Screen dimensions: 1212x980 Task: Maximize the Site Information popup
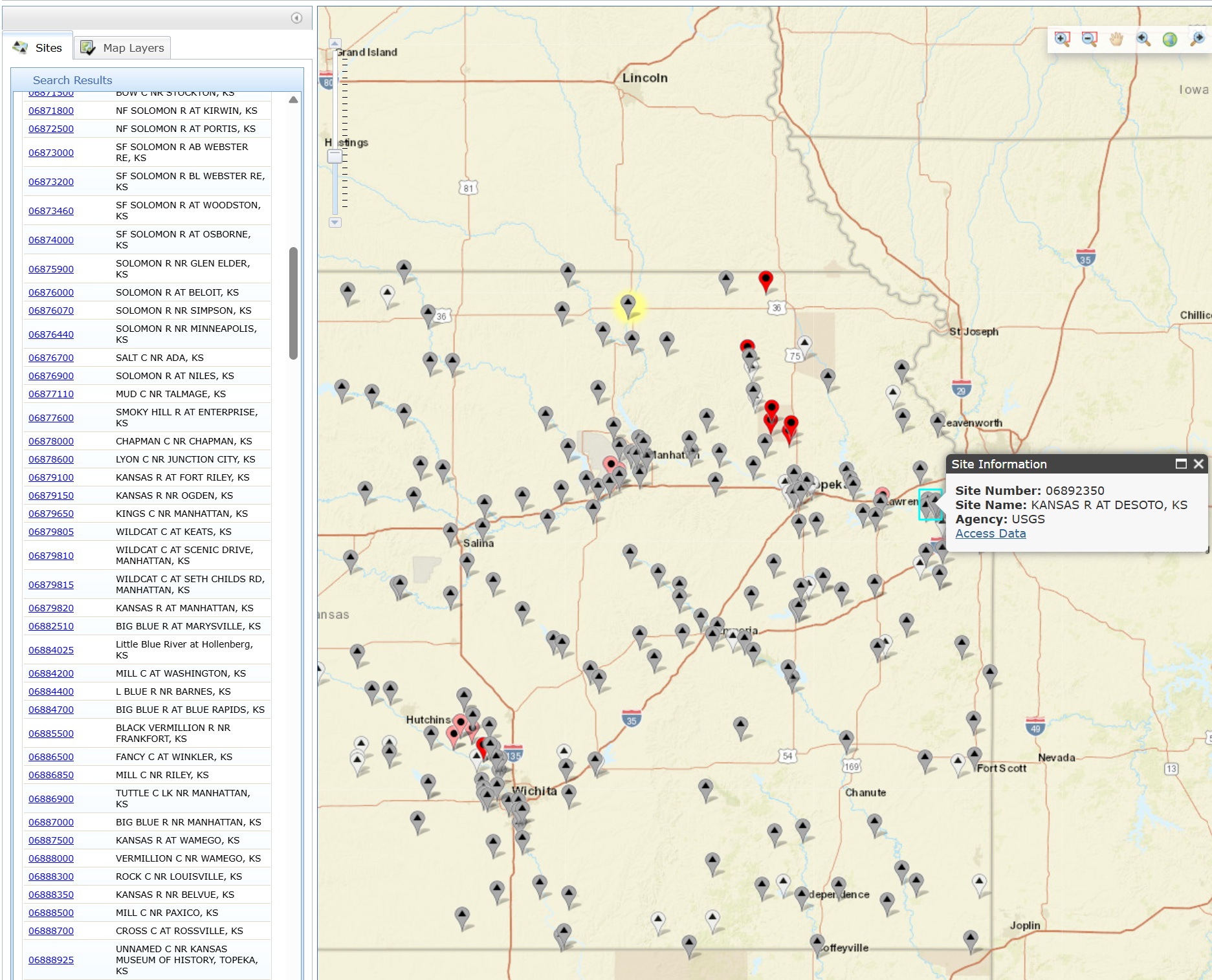pyautogui.click(x=1182, y=464)
